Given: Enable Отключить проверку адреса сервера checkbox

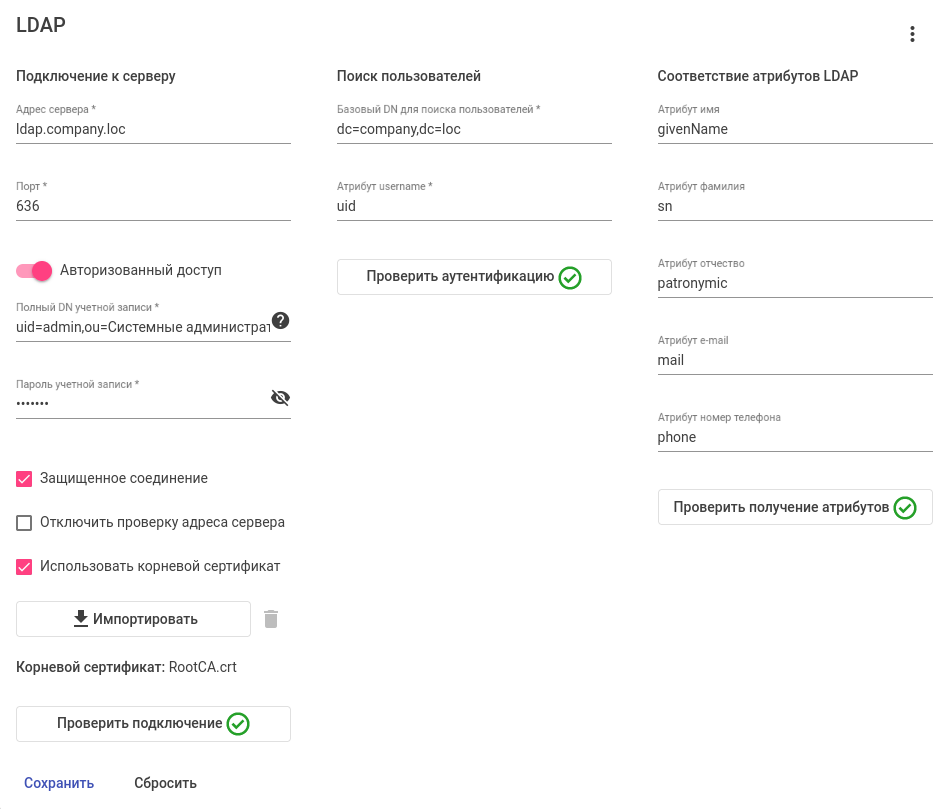Looking at the screenshot, I should click(x=25, y=523).
